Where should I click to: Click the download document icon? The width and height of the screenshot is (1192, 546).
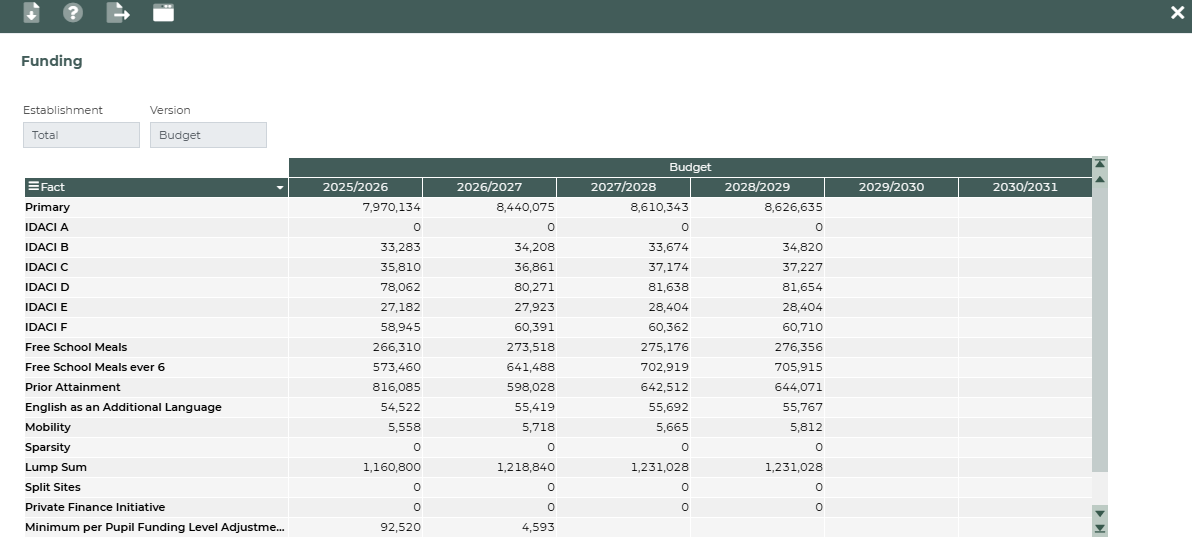pos(31,13)
